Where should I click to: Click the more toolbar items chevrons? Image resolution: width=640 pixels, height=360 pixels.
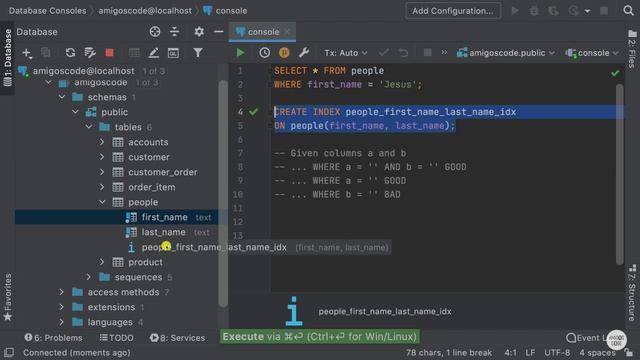pyautogui.click(x=444, y=52)
